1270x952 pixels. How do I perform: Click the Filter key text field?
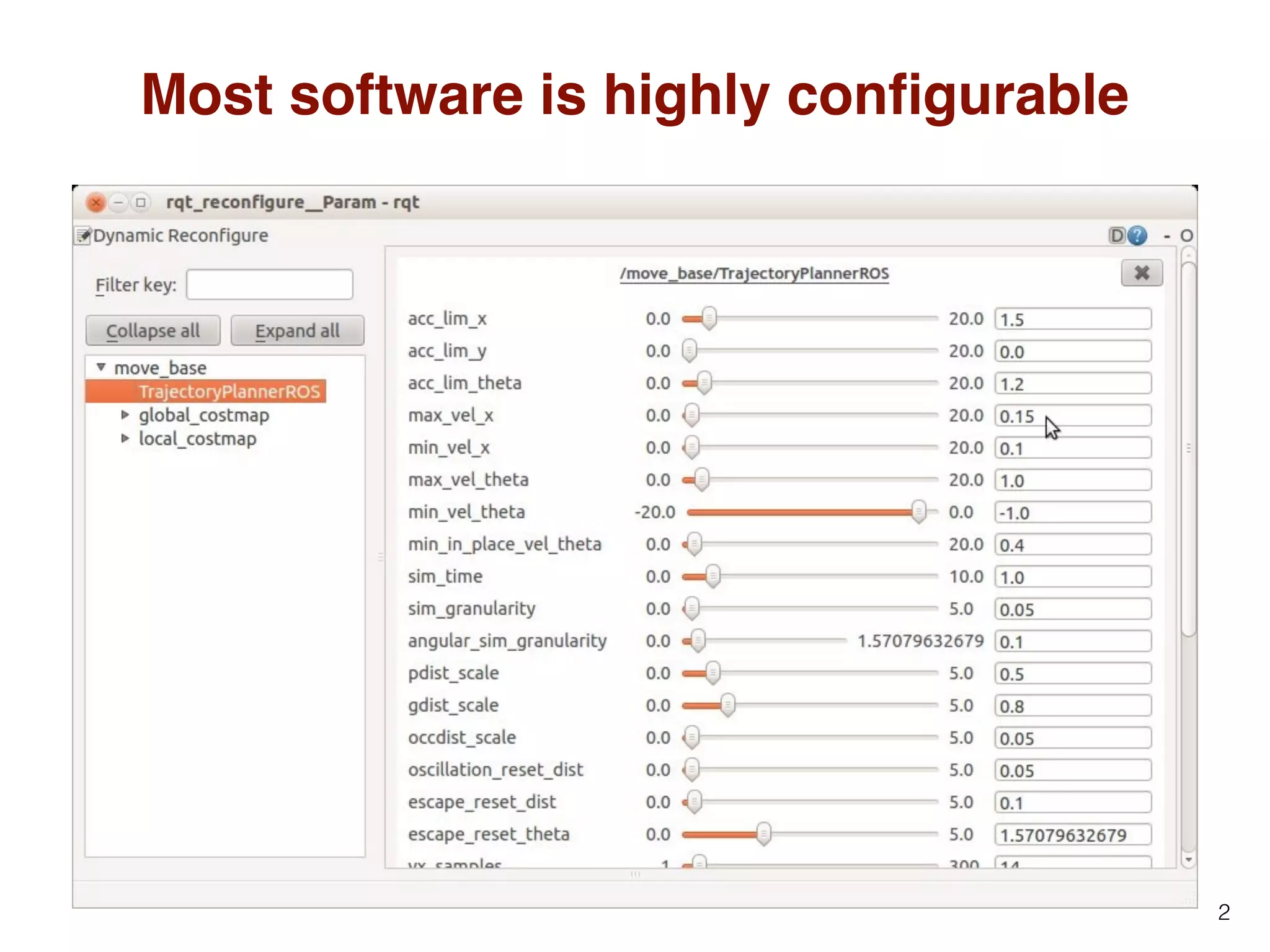tap(270, 284)
